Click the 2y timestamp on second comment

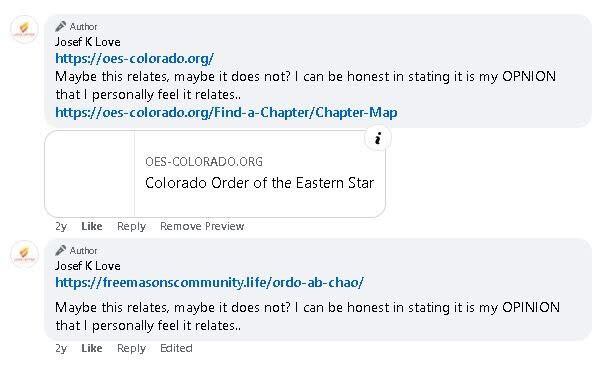(x=61, y=348)
